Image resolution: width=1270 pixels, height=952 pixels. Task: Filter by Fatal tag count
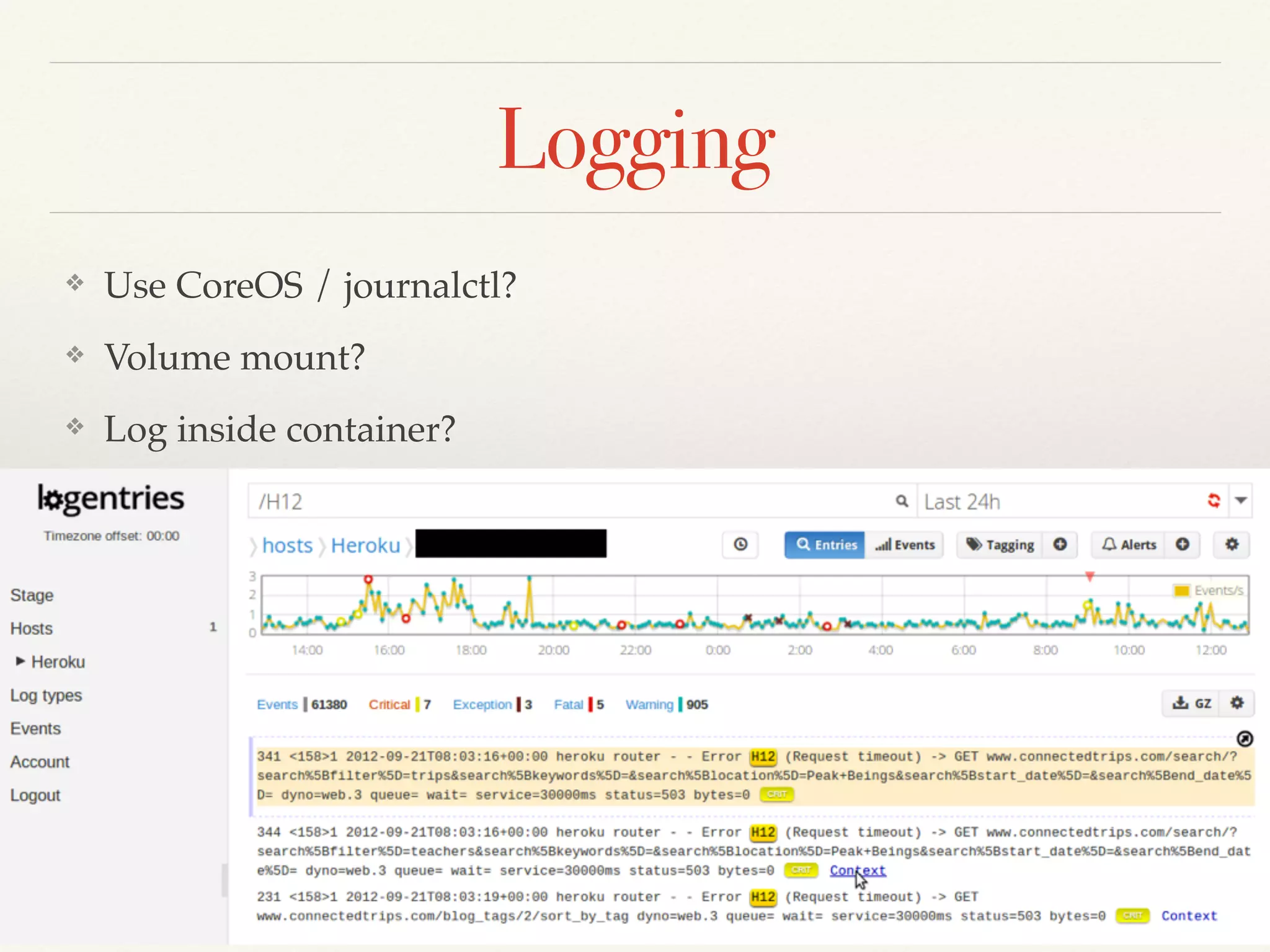[579, 705]
